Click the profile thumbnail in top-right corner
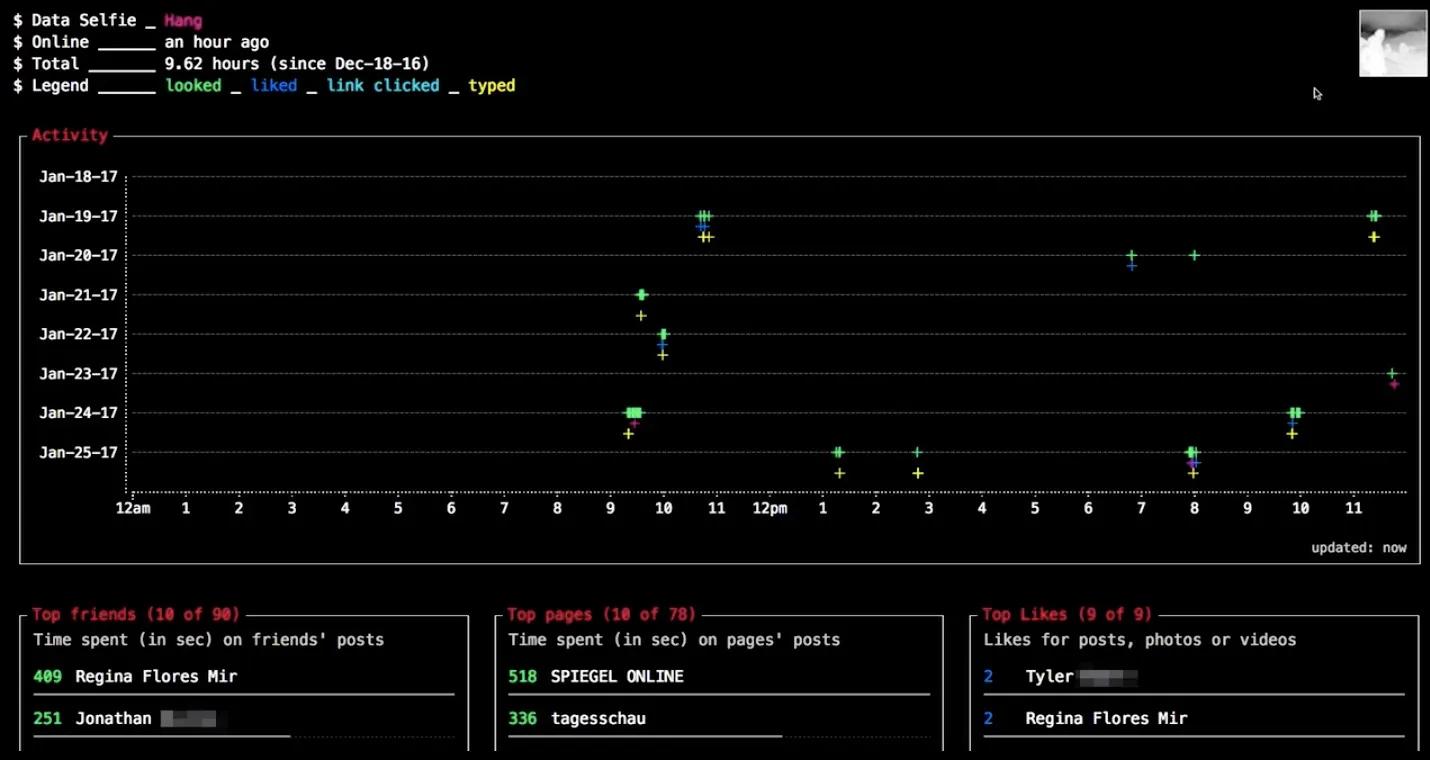The width and height of the screenshot is (1430, 760). point(1392,43)
